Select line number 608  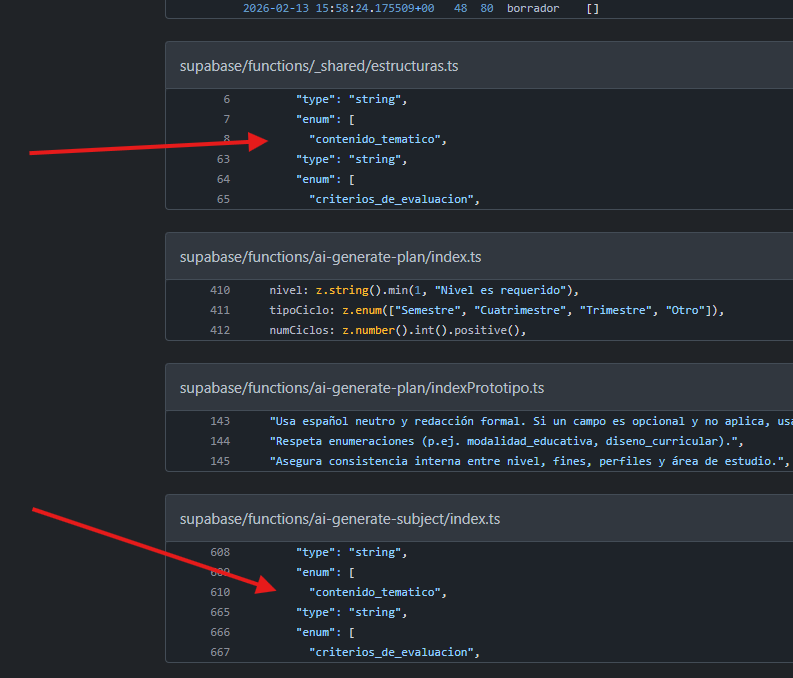(x=220, y=552)
